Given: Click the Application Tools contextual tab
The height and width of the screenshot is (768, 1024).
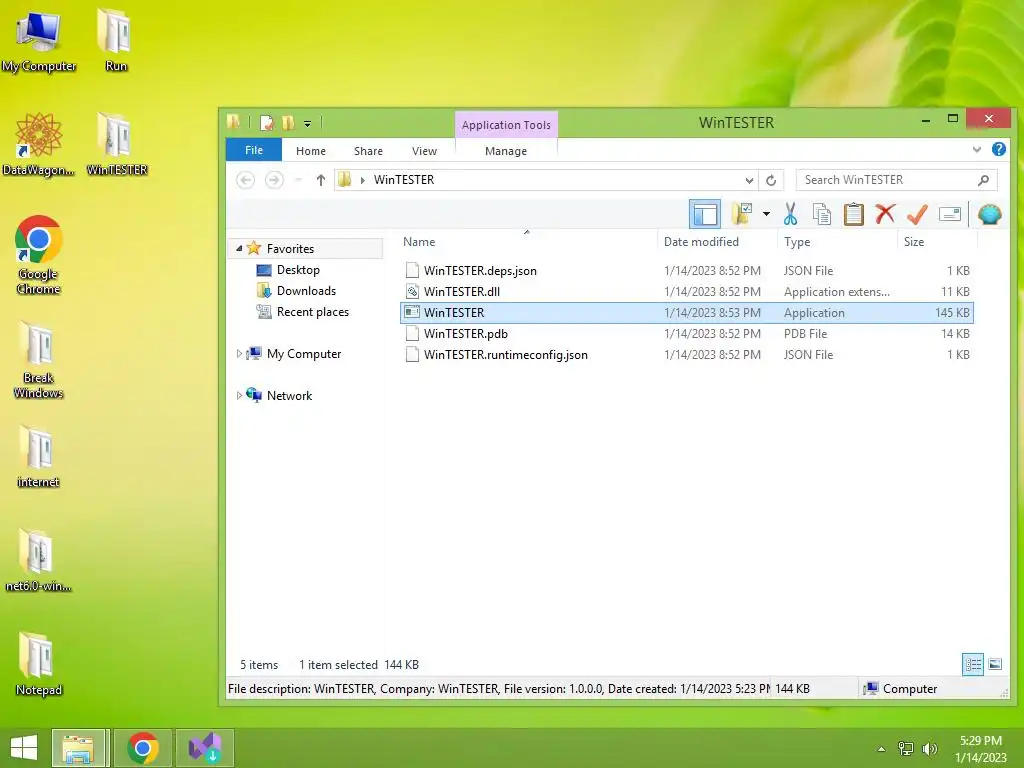Looking at the screenshot, I should [506, 125].
